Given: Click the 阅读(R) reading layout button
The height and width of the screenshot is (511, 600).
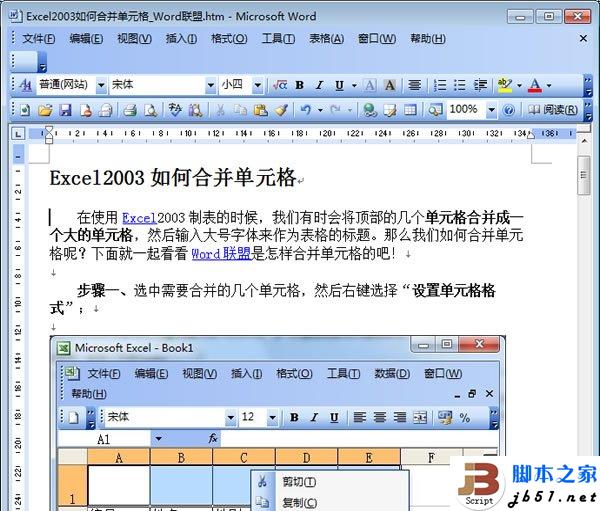Looking at the screenshot, I should click(x=553, y=110).
